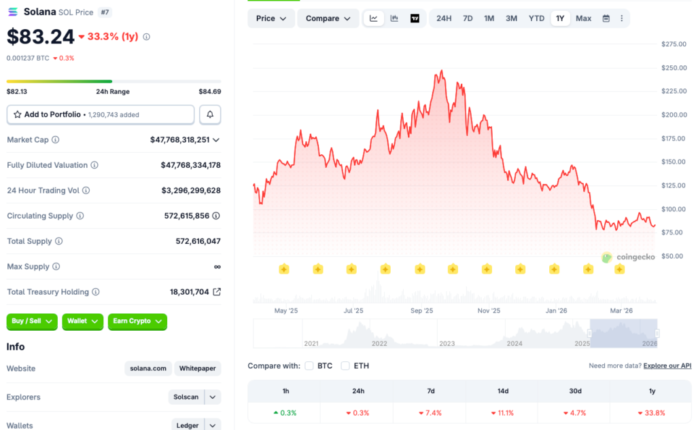Click the star icon in Add to Portfolio
Screen dimensions: 696x430
(17, 114)
